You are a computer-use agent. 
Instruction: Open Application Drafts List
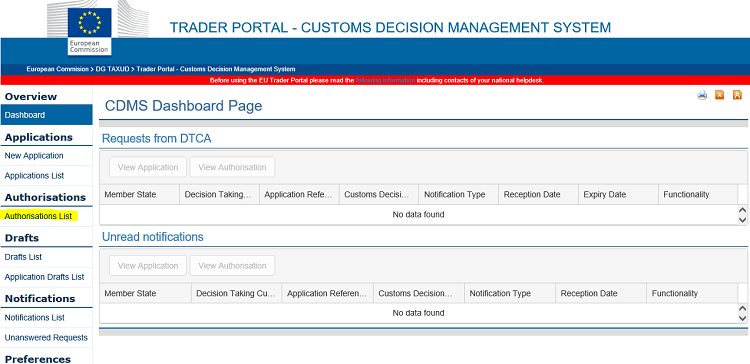point(44,277)
